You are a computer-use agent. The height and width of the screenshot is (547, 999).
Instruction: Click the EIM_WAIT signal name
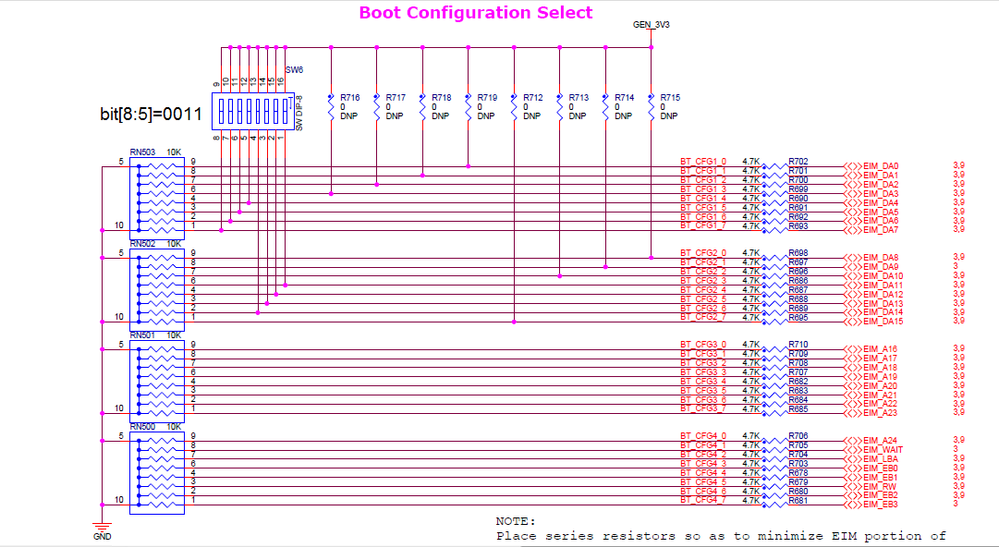[x=883, y=450]
